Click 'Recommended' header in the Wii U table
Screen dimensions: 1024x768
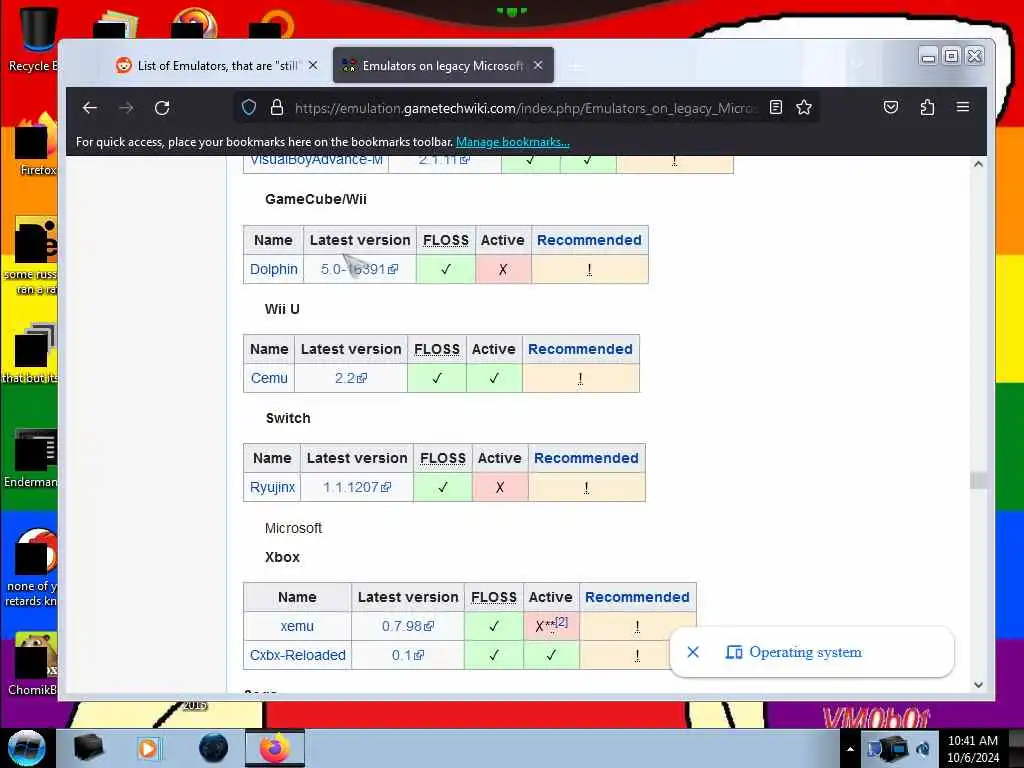coord(580,349)
